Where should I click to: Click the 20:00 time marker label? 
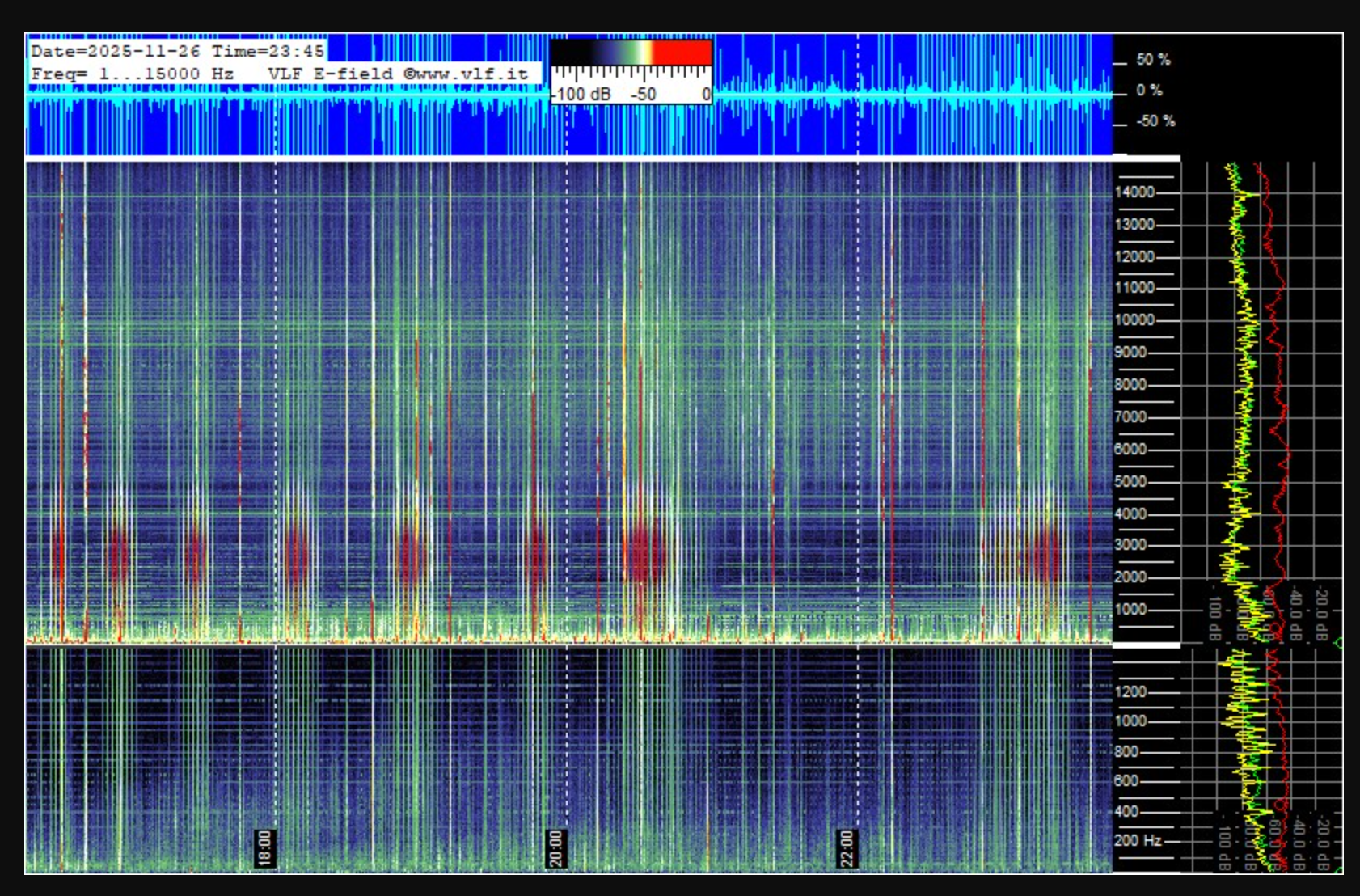(x=555, y=847)
